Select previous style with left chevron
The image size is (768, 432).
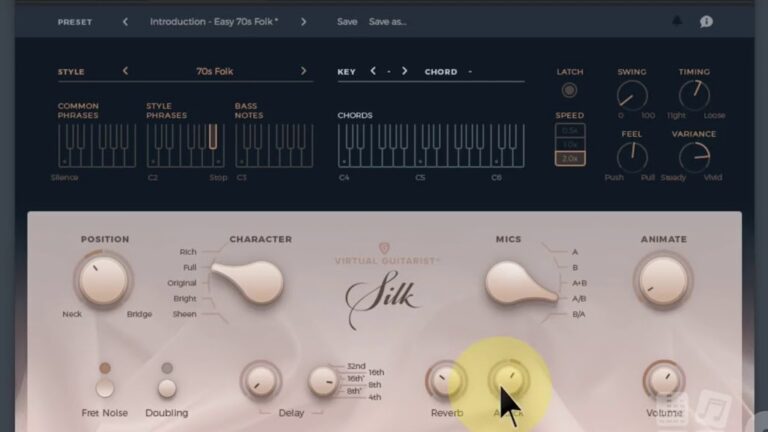coord(125,71)
